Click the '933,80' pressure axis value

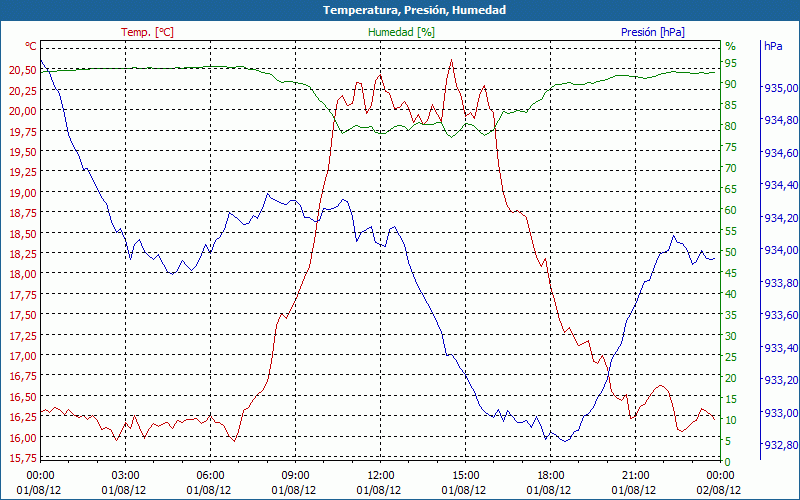(x=781, y=283)
